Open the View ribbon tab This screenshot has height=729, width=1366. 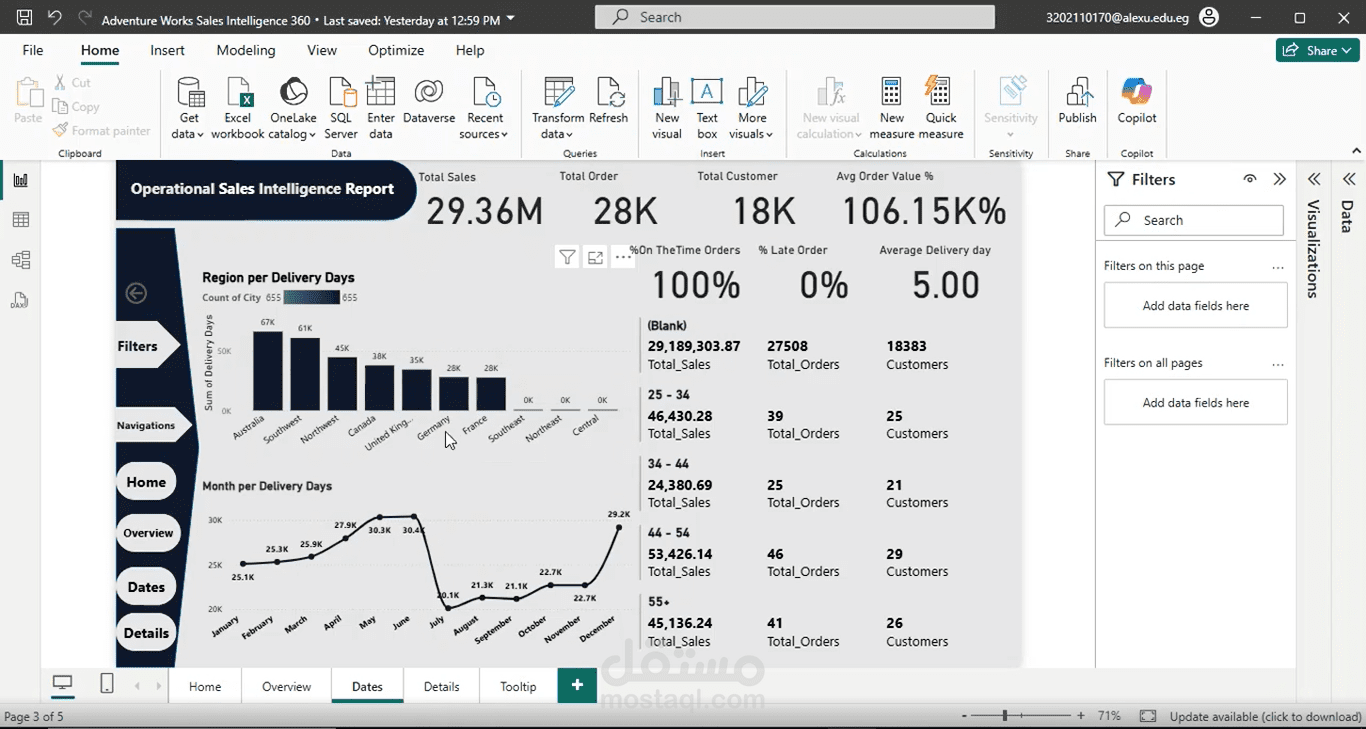point(322,50)
